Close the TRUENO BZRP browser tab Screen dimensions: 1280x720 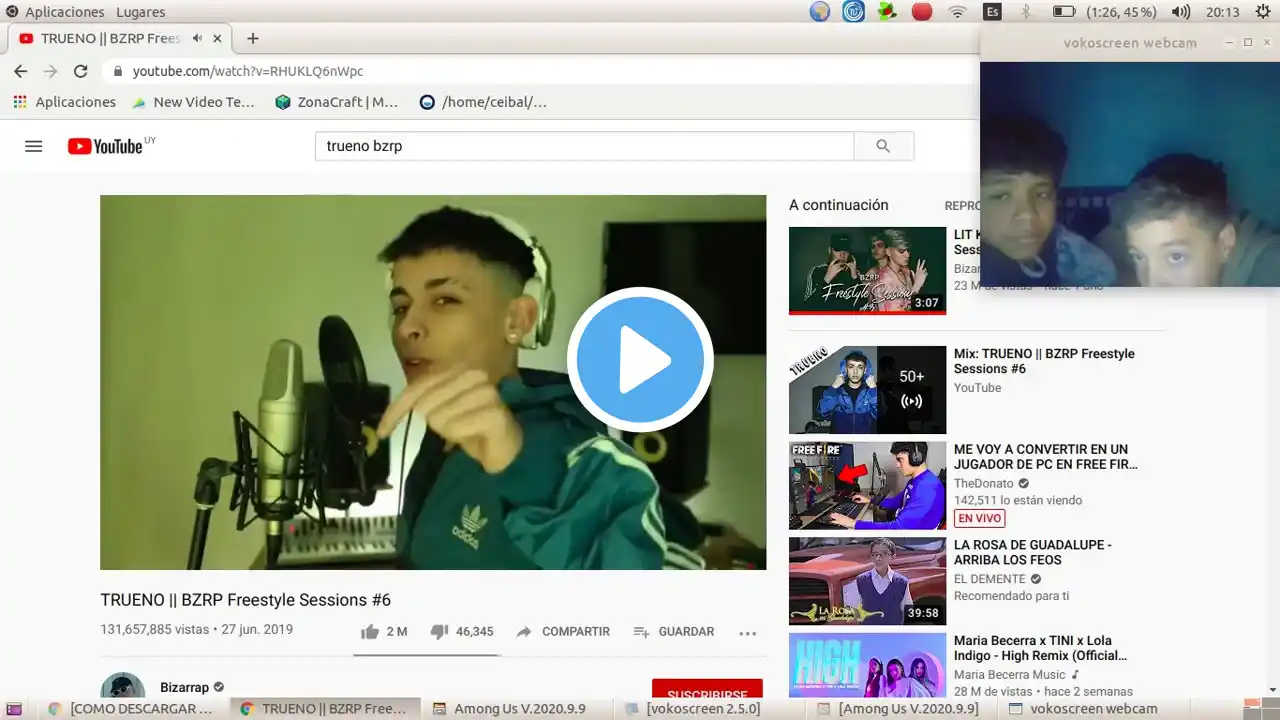217,38
